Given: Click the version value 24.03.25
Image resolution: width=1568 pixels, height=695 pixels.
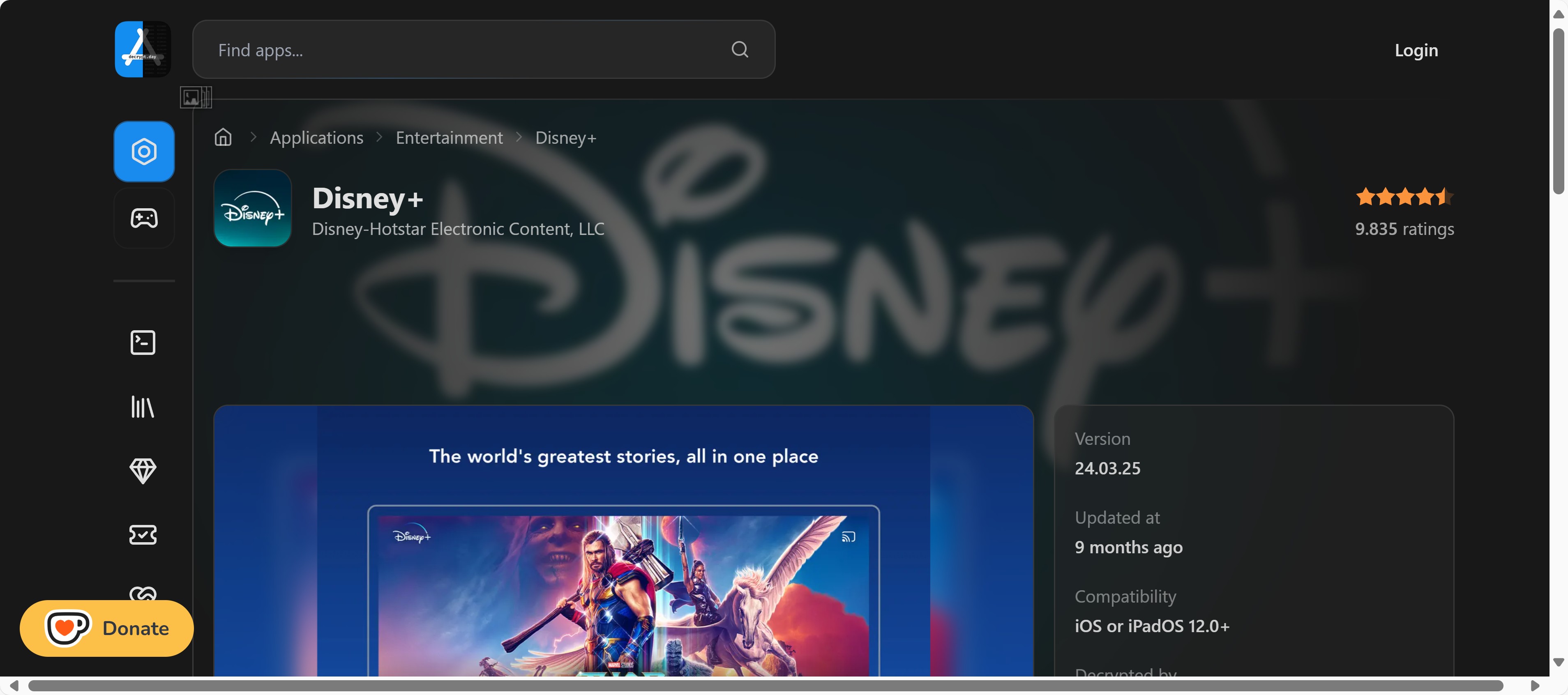Looking at the screenshot, I should point(1107,468).
